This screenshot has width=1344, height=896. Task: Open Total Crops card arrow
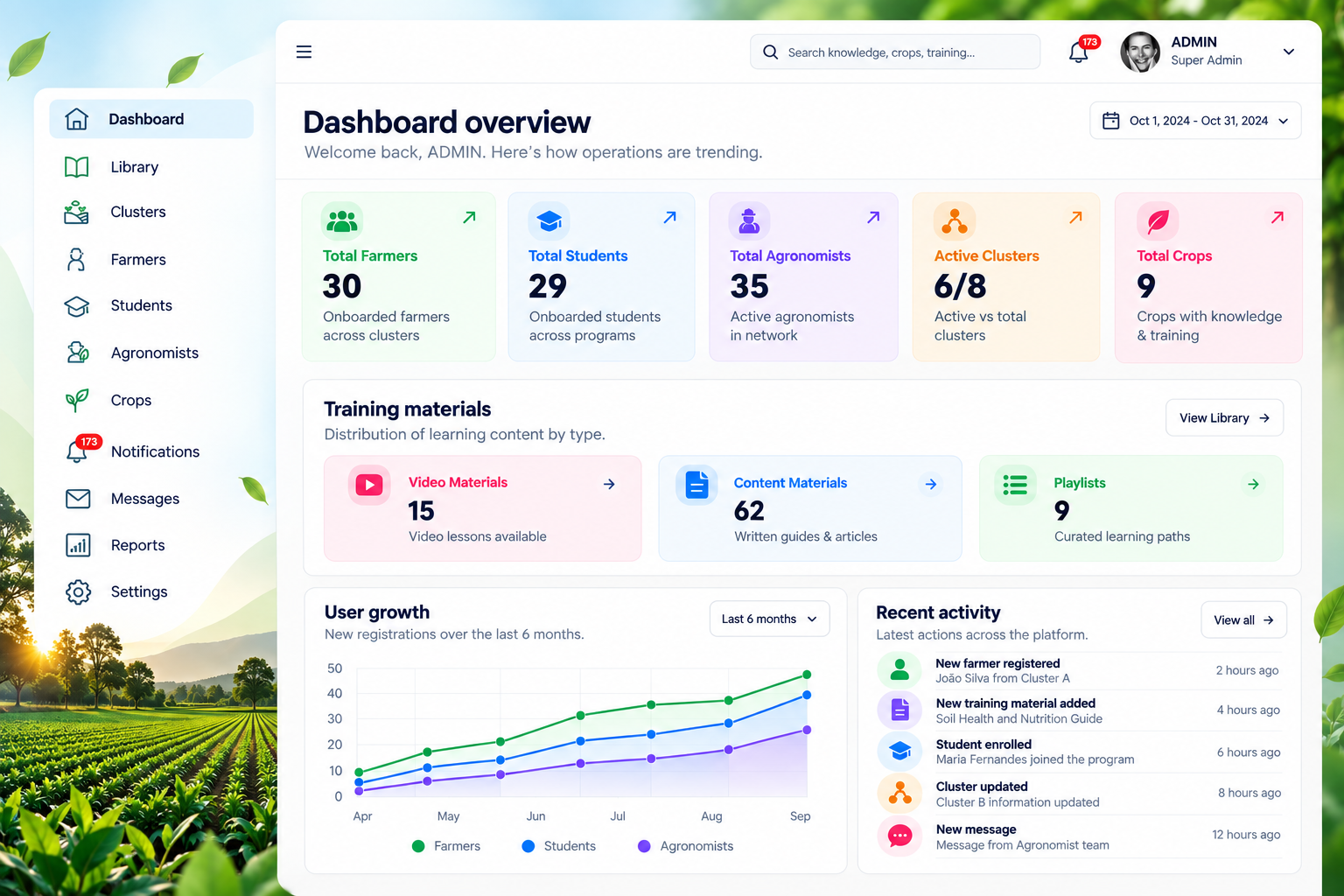coord(1277,217)
